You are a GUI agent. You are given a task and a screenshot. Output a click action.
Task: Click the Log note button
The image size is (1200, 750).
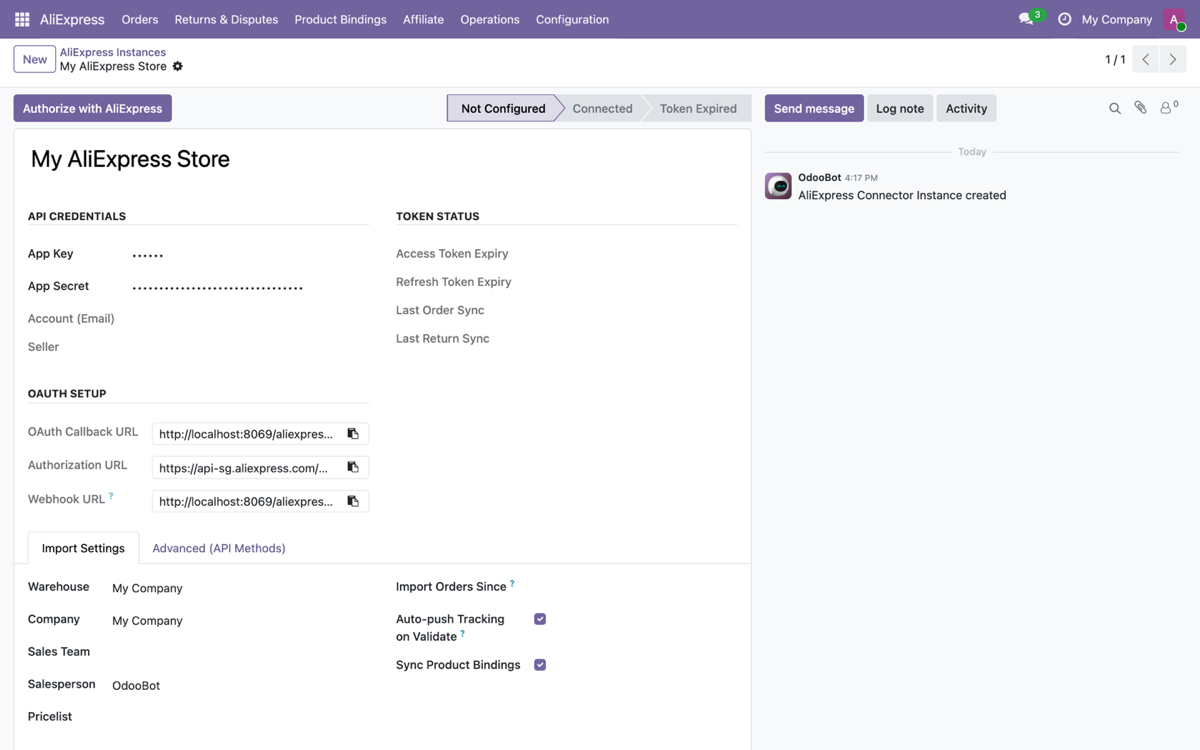coord(900,108)
